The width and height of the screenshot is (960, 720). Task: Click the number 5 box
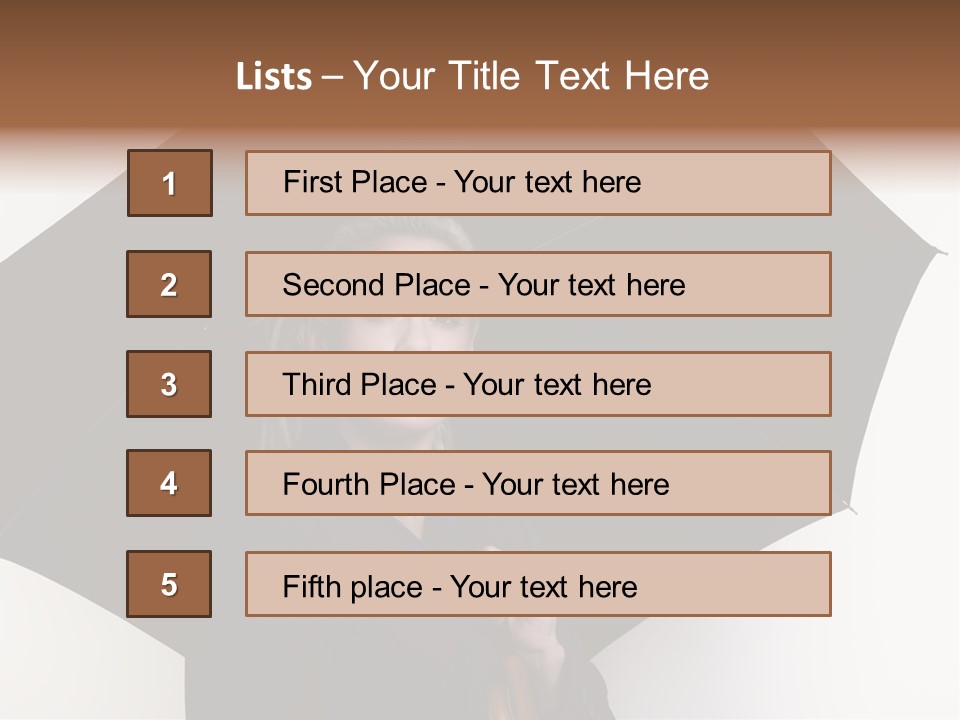point(169,584)
